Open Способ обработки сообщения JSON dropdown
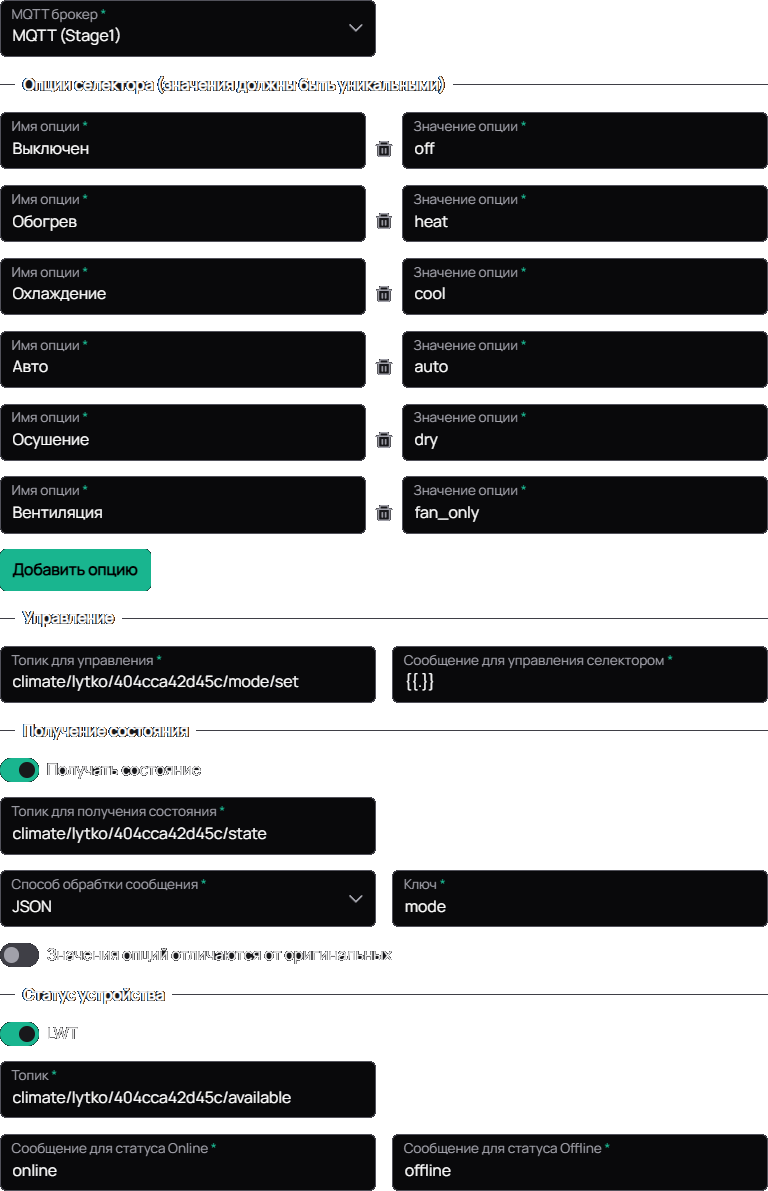 pyautogui.click(x=188, y=899)
